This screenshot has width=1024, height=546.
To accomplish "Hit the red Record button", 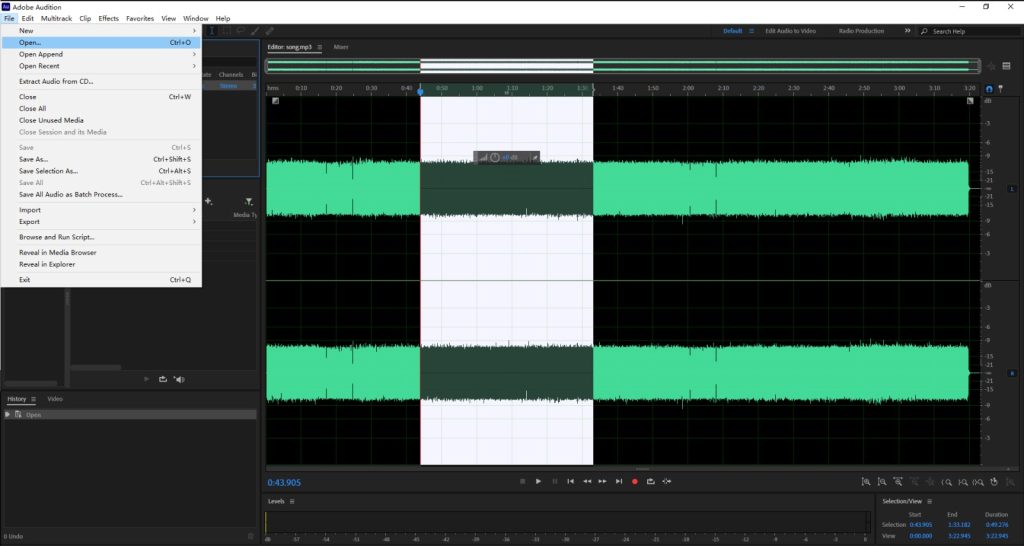I will tap(635, 481).
